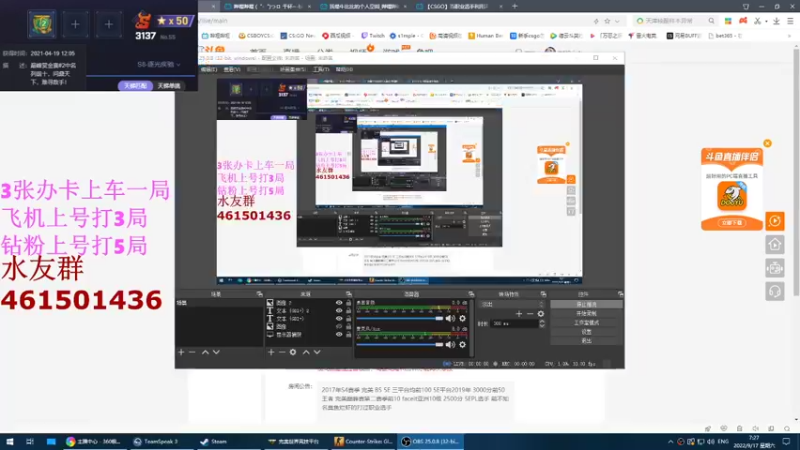Click the Exit button in OBS controls

(x=586, y=341)
